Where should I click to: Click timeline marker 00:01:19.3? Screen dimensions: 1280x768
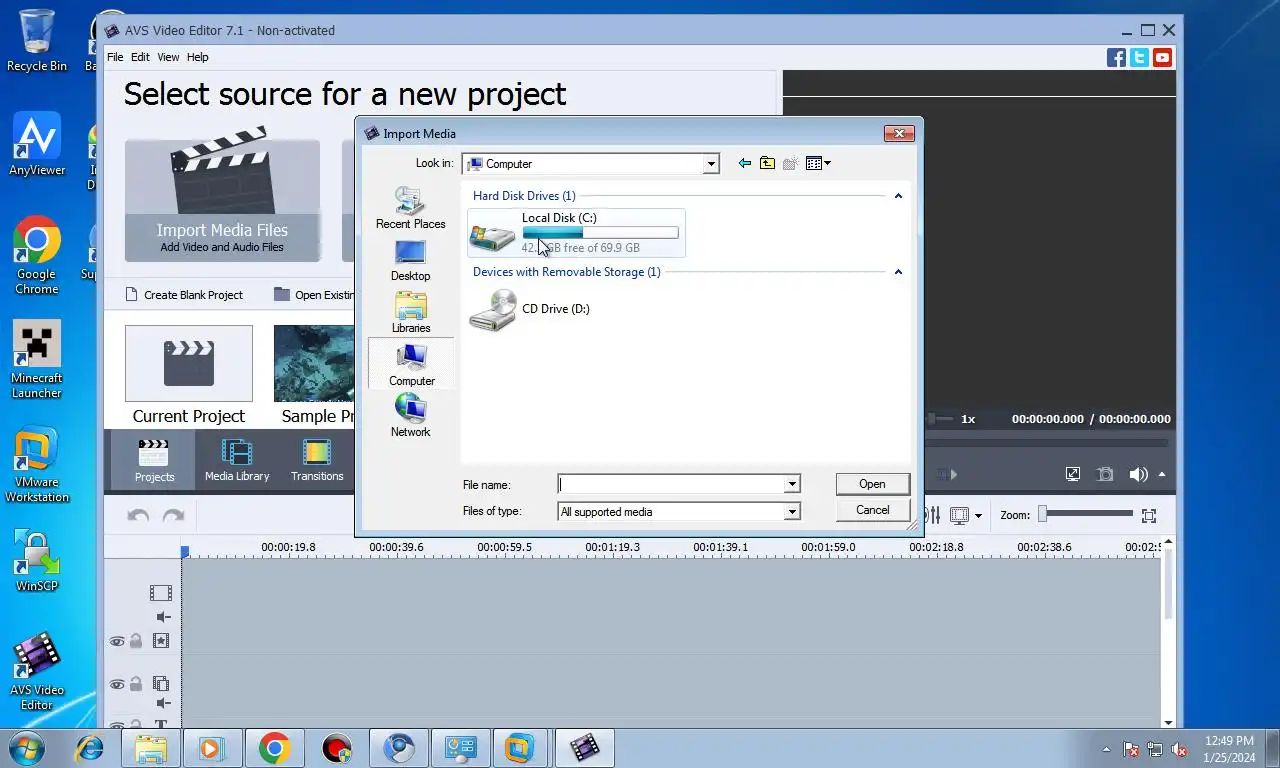[612, 547]
